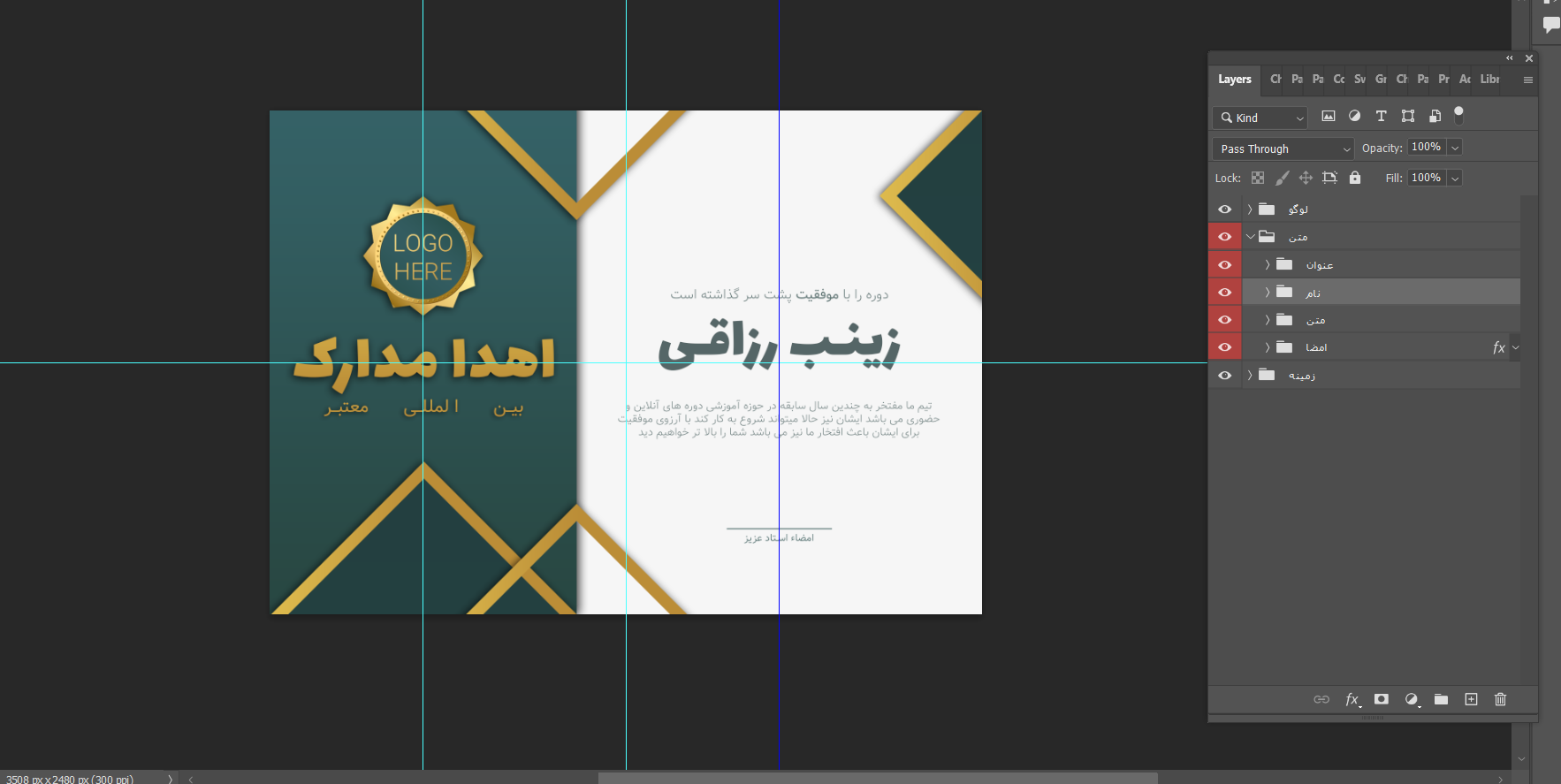Switch to the Libraries panel tab
The height and width of the screenshot is (784, 1561).
[x=1490, y=79]
